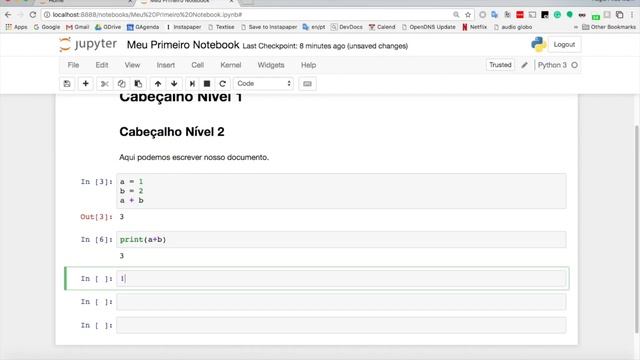Viewport: 640px width, 360px height.
Task: Click the text Aqui podemos escrever nosso documento
Action: [194, 157]
